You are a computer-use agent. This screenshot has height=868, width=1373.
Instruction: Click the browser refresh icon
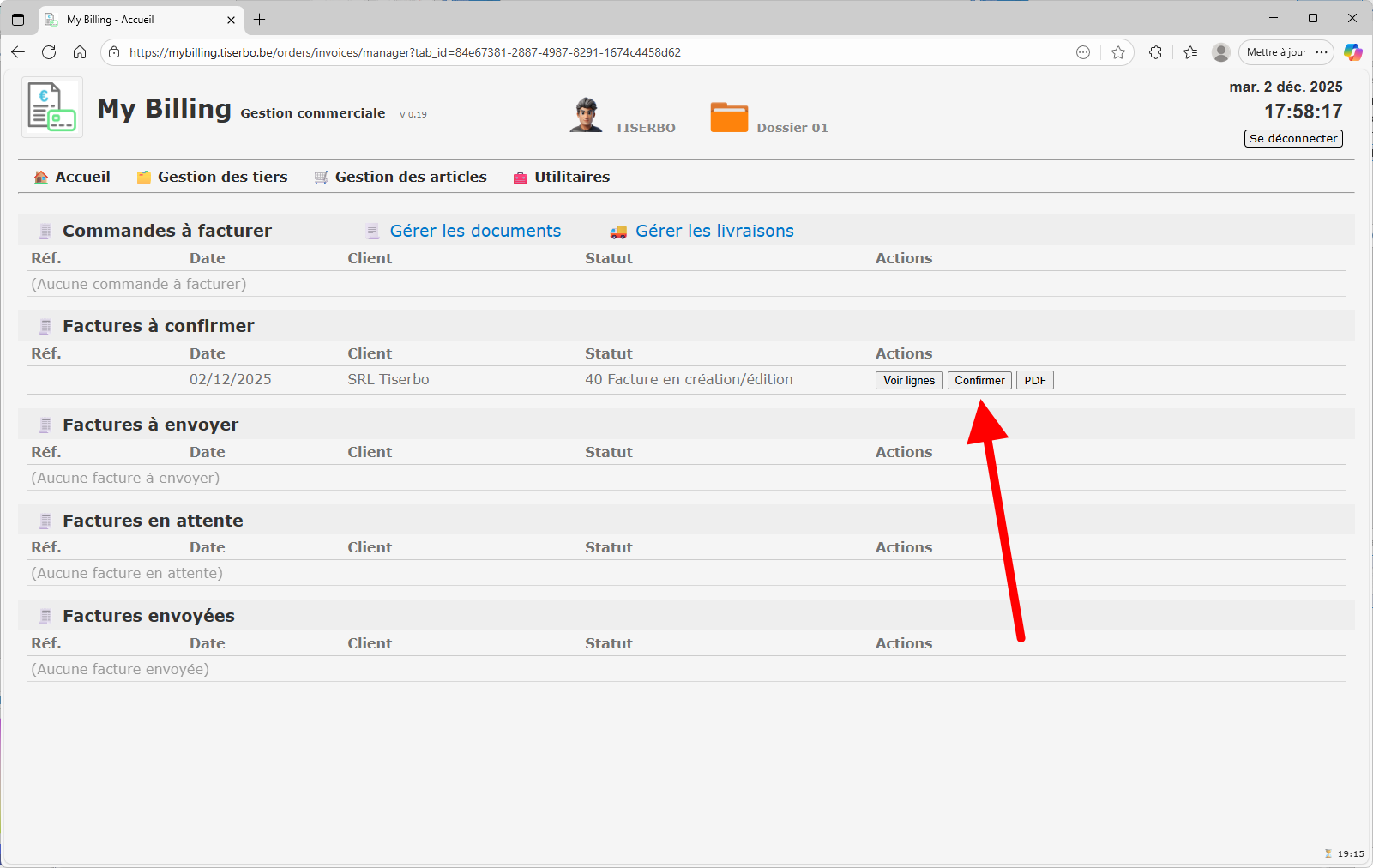(x=49, y=52)
